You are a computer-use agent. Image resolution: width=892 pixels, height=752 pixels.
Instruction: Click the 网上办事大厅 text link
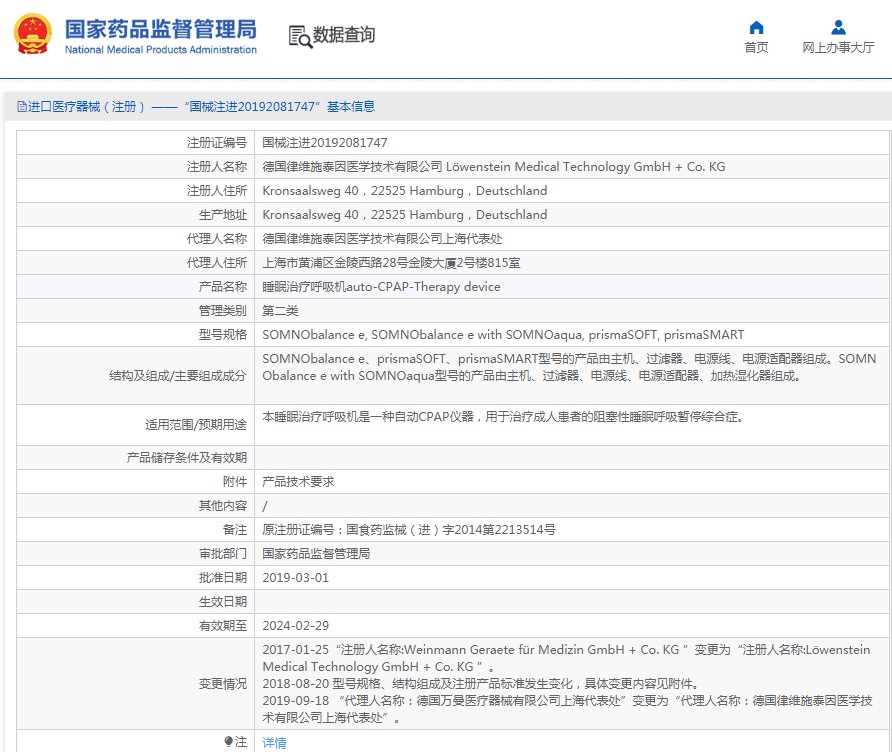pos(838,48)
